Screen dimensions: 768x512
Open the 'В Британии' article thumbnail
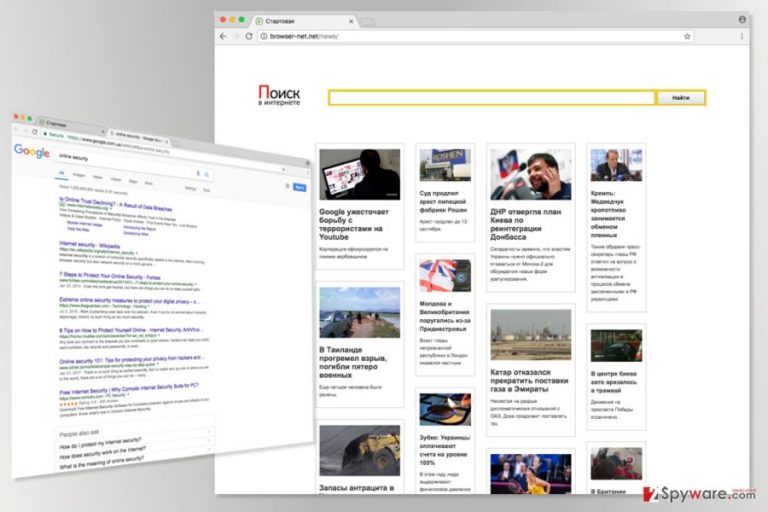[616, 463]
